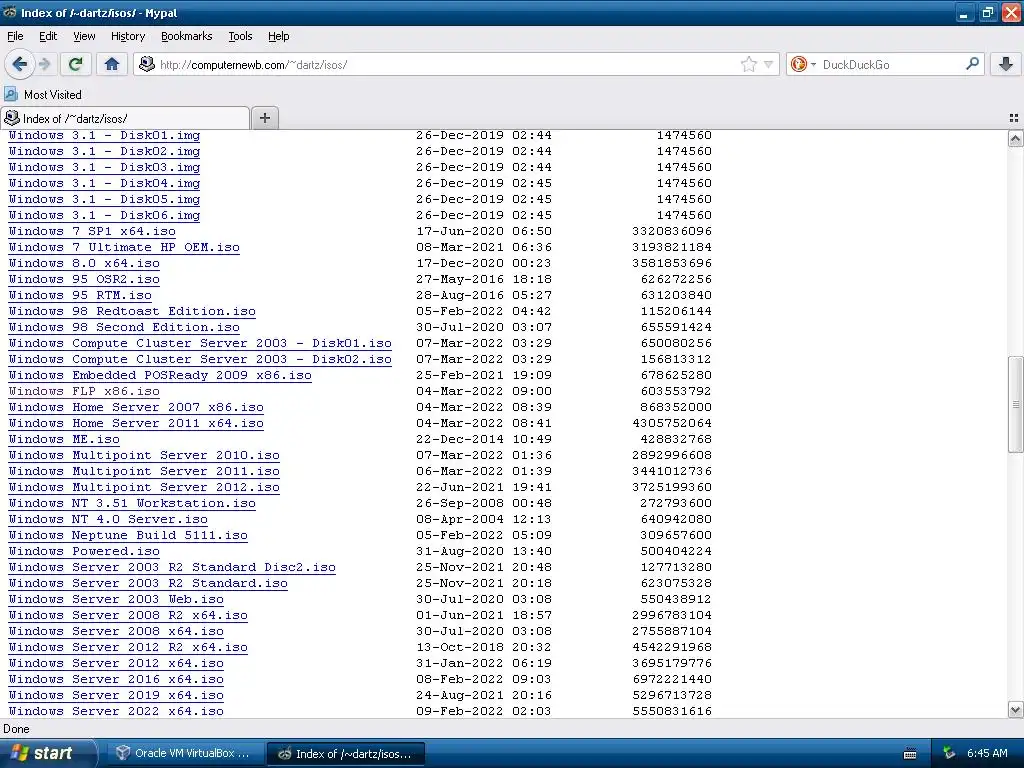Download Windows Server 2016 x64.iso
1024x768 pixels.
coord(116,679)
